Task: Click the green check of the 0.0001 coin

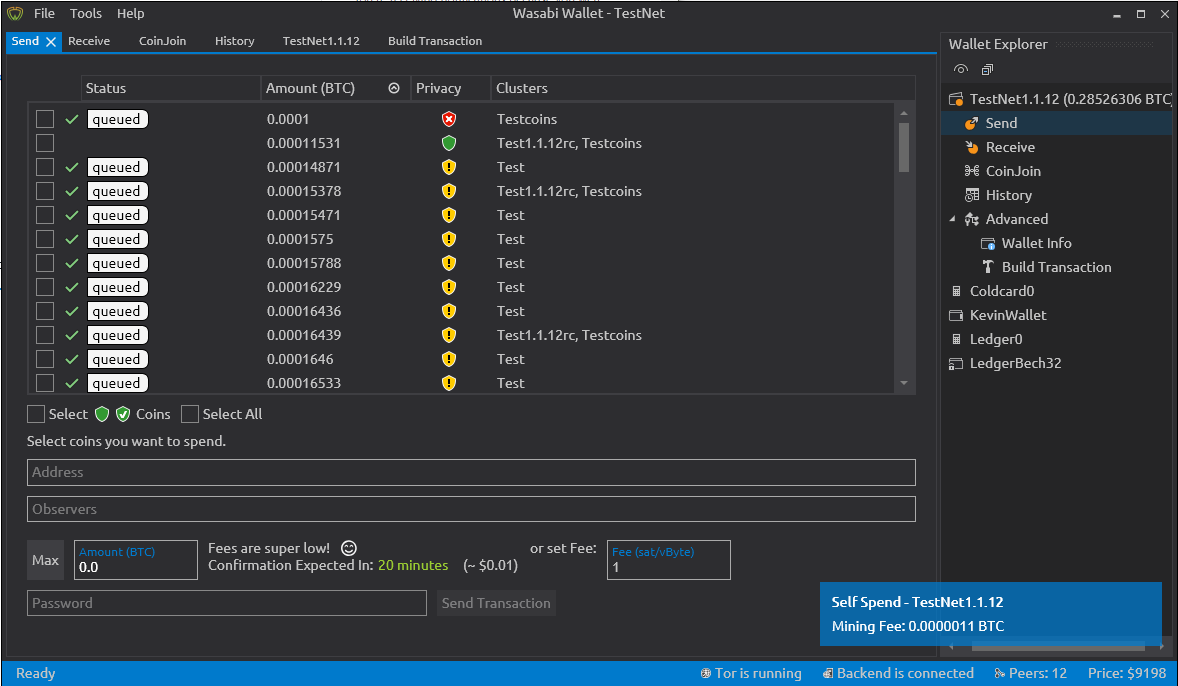Action: (x=72, y=119)
